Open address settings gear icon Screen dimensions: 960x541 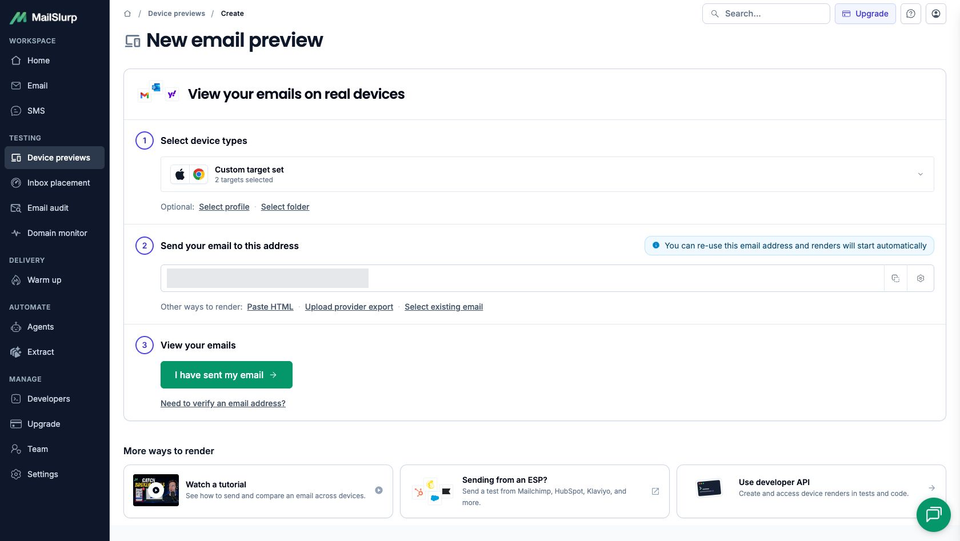pos(920,278)
